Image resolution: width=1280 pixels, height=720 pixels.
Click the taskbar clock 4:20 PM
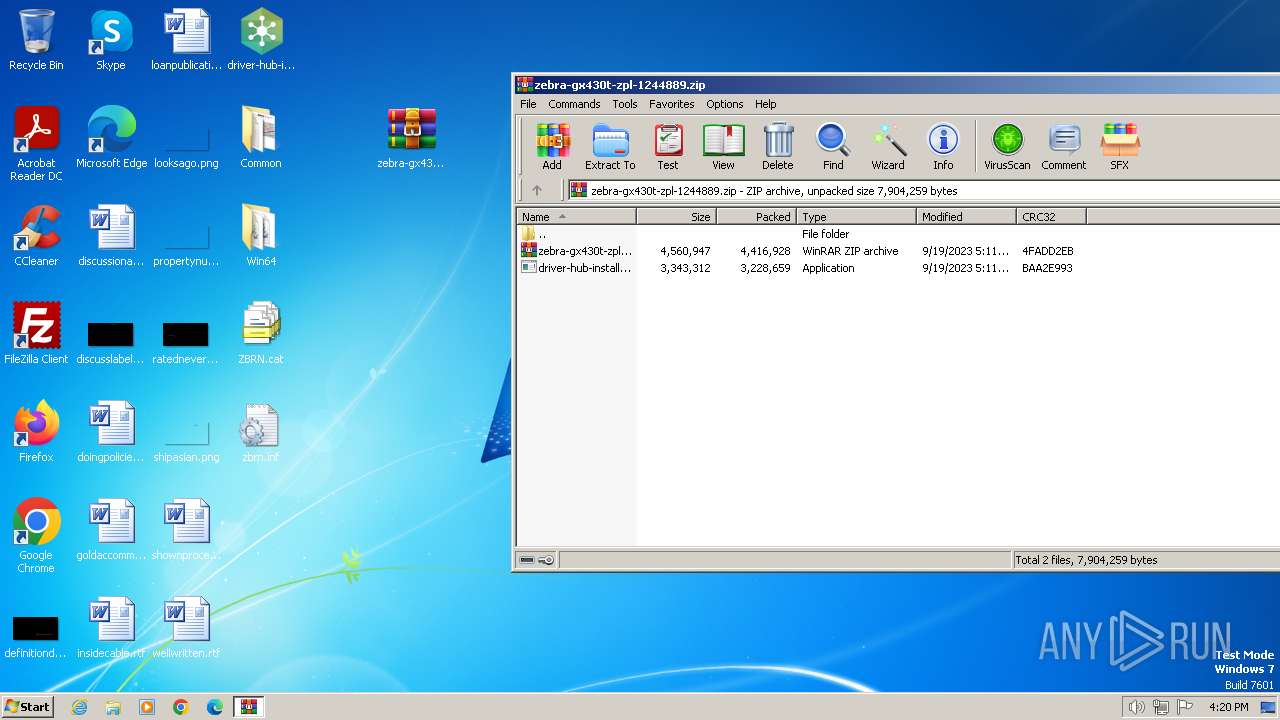click(1228, 707)
